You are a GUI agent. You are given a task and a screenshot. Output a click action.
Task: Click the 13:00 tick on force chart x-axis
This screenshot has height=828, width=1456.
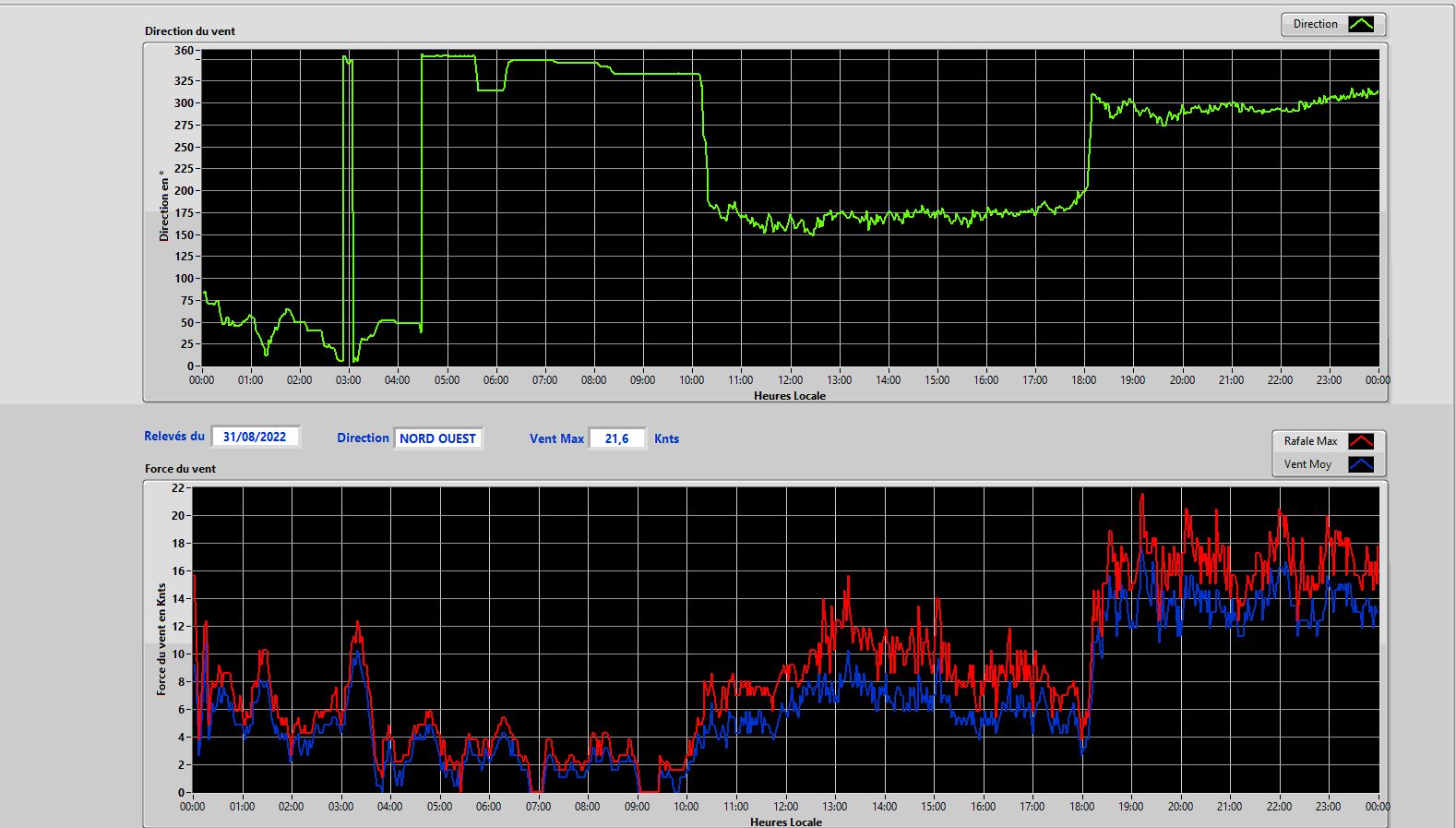pos(835,807)
